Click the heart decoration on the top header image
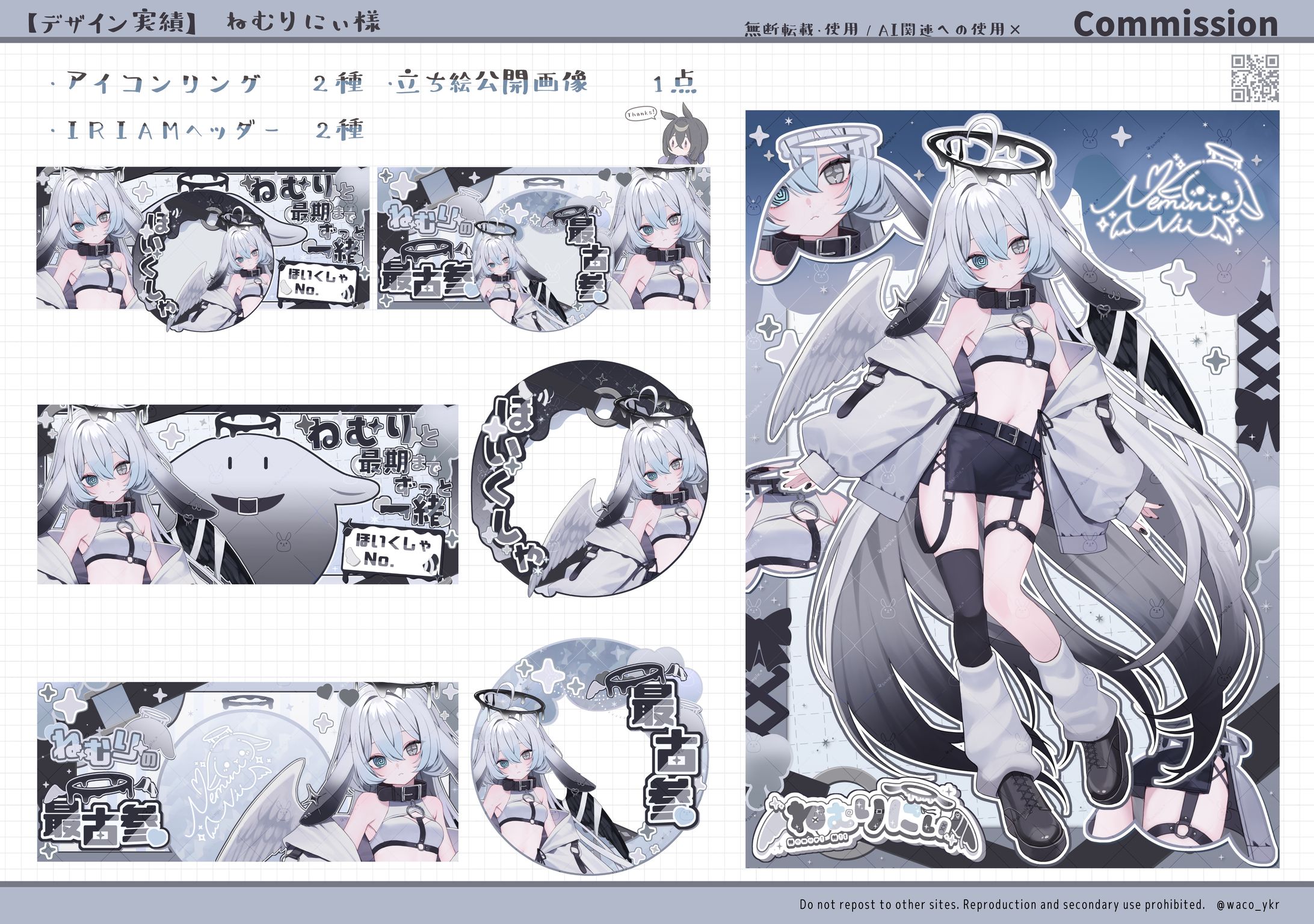 [x=603, y=175]
